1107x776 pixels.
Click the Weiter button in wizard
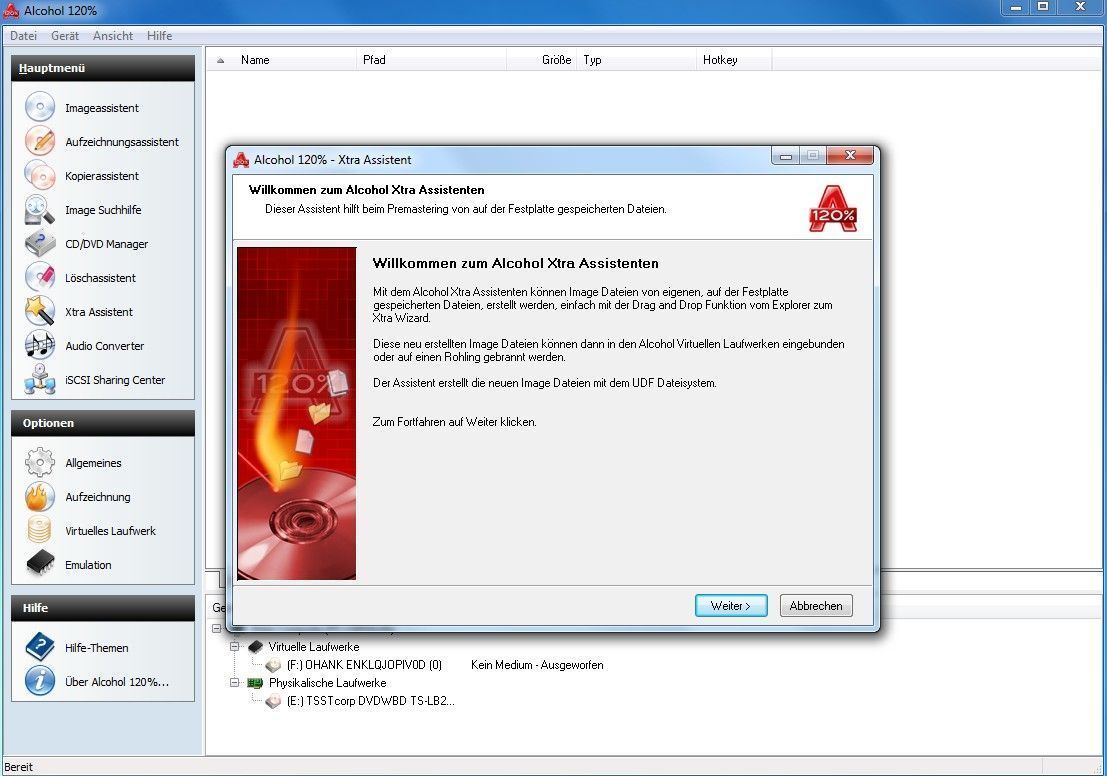coord(731,605)
